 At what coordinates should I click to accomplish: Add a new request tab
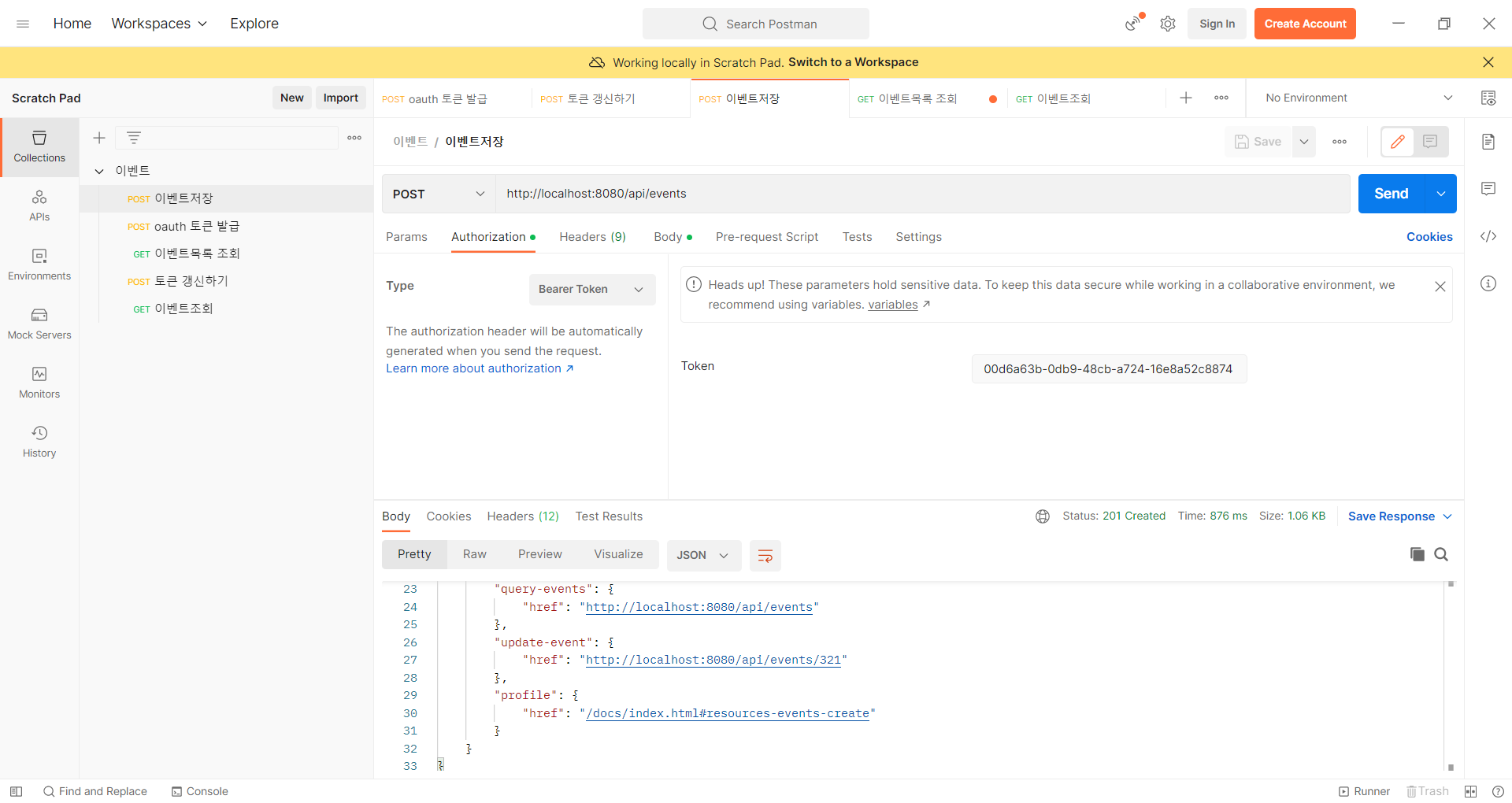(1186, 98)
